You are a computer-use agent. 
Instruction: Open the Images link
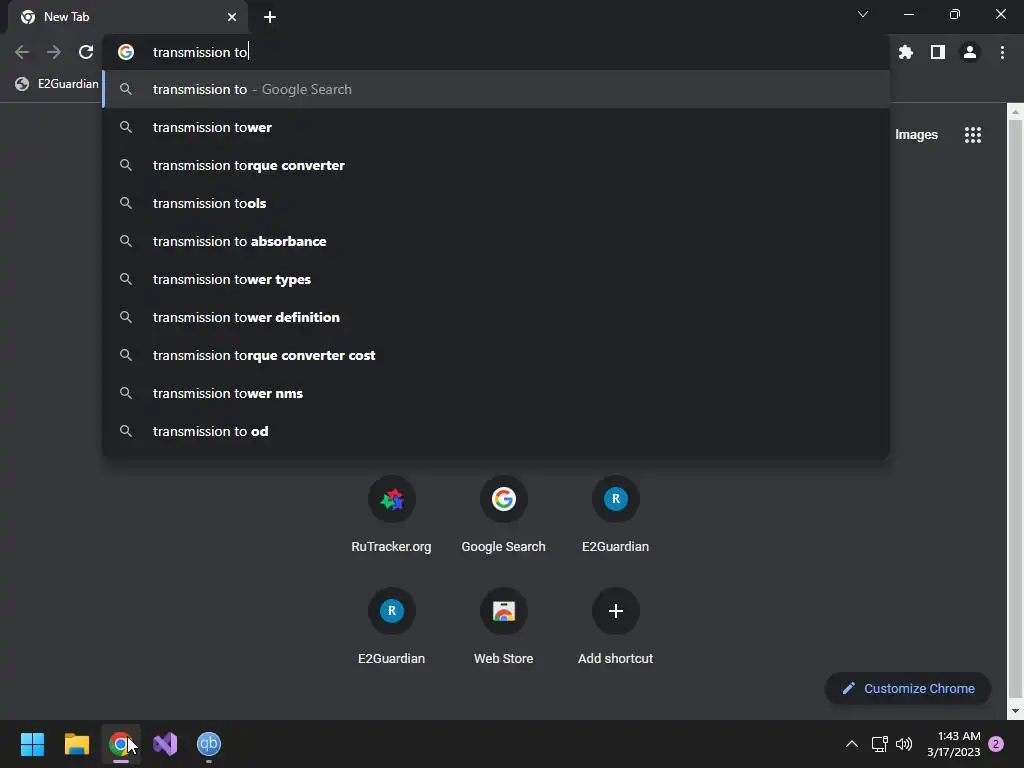point(916,135)
